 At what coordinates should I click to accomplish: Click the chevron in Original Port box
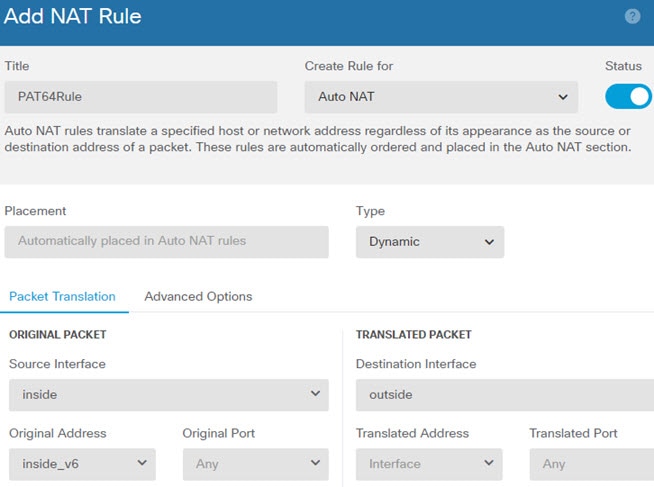(x=315, y=463)
